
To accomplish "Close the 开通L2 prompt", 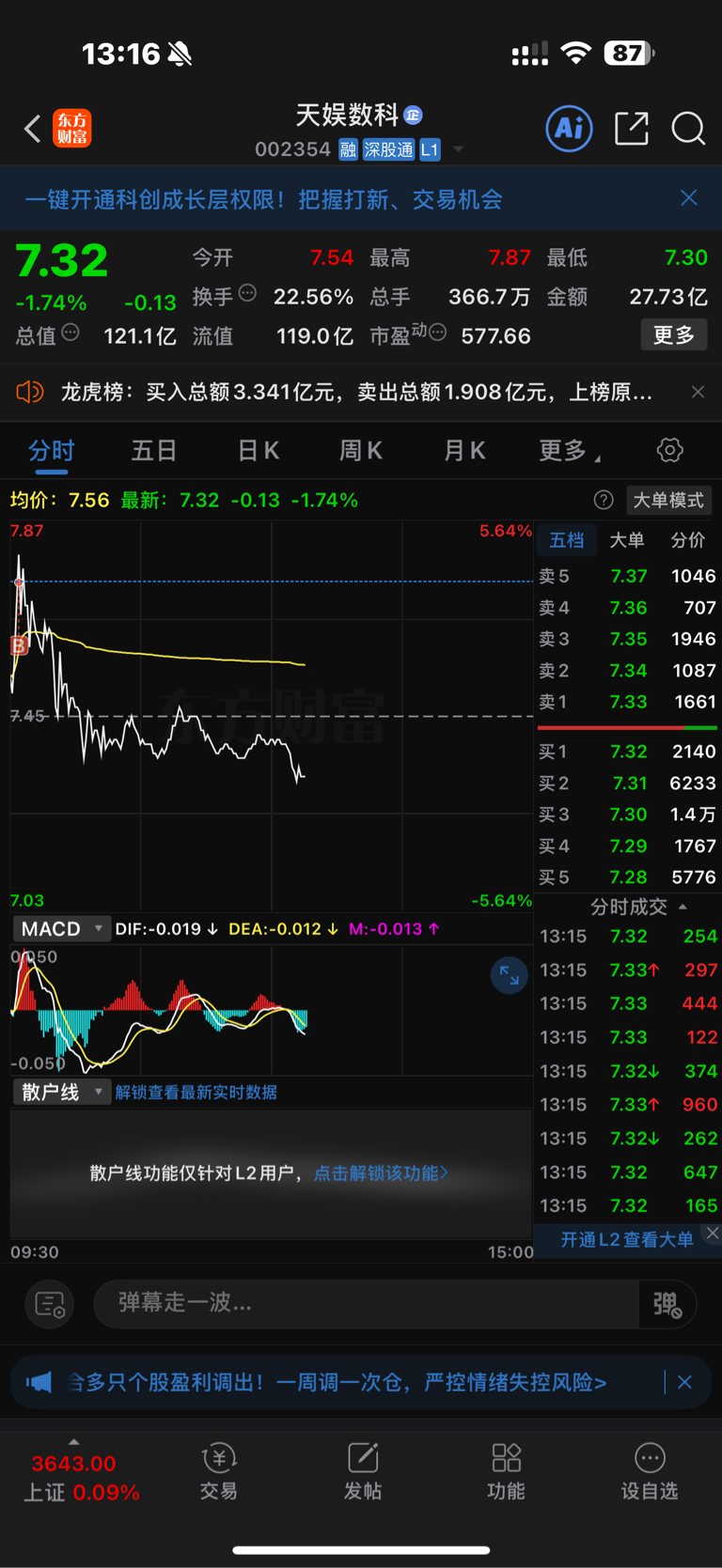I will 713,1234.
